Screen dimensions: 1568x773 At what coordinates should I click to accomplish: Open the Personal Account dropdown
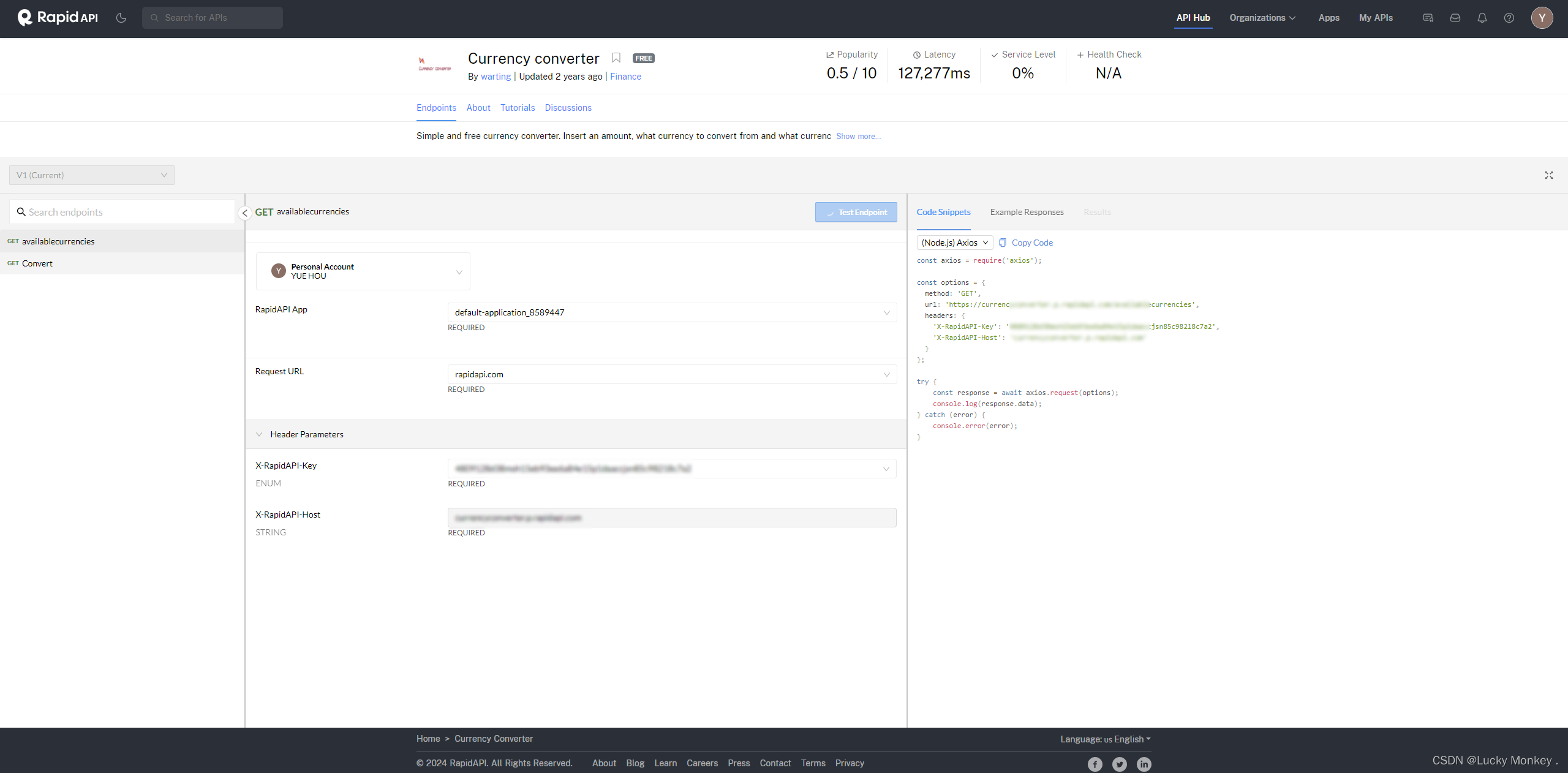coord(363,271)
